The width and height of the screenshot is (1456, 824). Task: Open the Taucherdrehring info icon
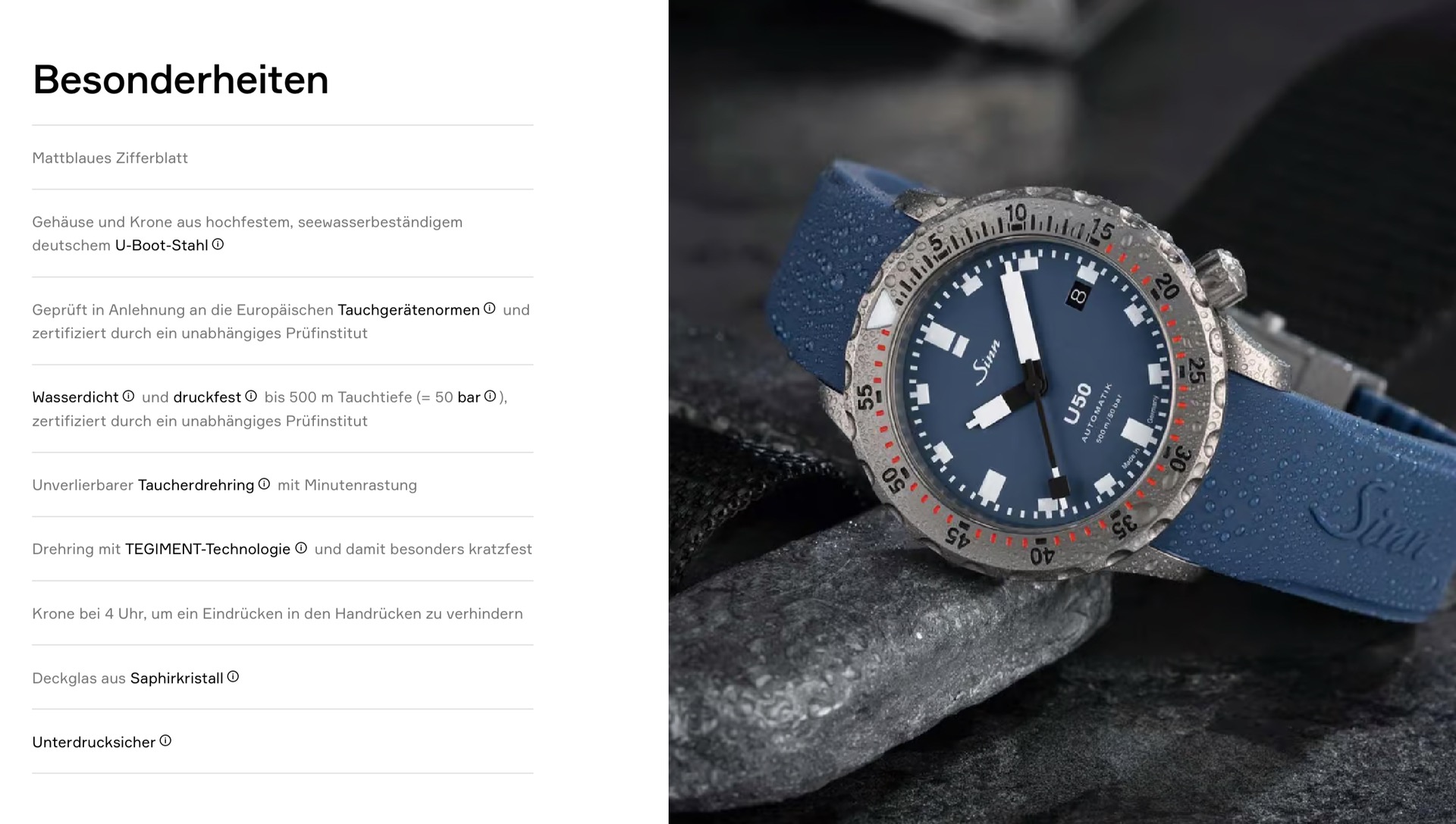pyautogui.click(x=264, y=484)
